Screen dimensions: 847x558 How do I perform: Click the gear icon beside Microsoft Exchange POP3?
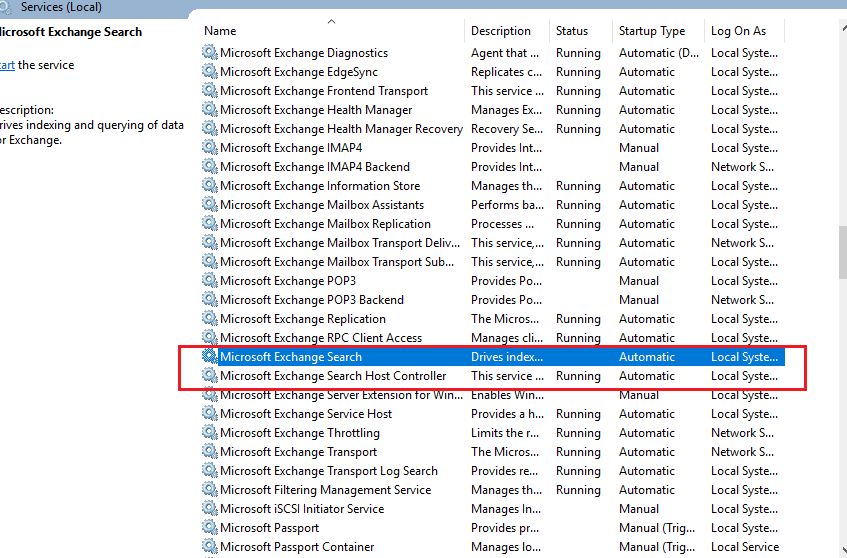(x=210, y=280)
